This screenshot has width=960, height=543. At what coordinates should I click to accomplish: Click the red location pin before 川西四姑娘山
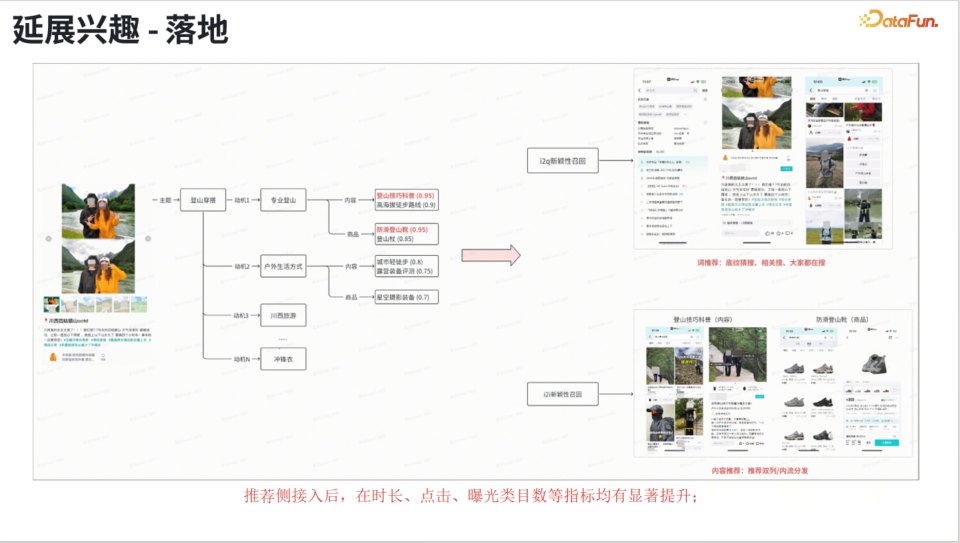(x=46, y=320)
